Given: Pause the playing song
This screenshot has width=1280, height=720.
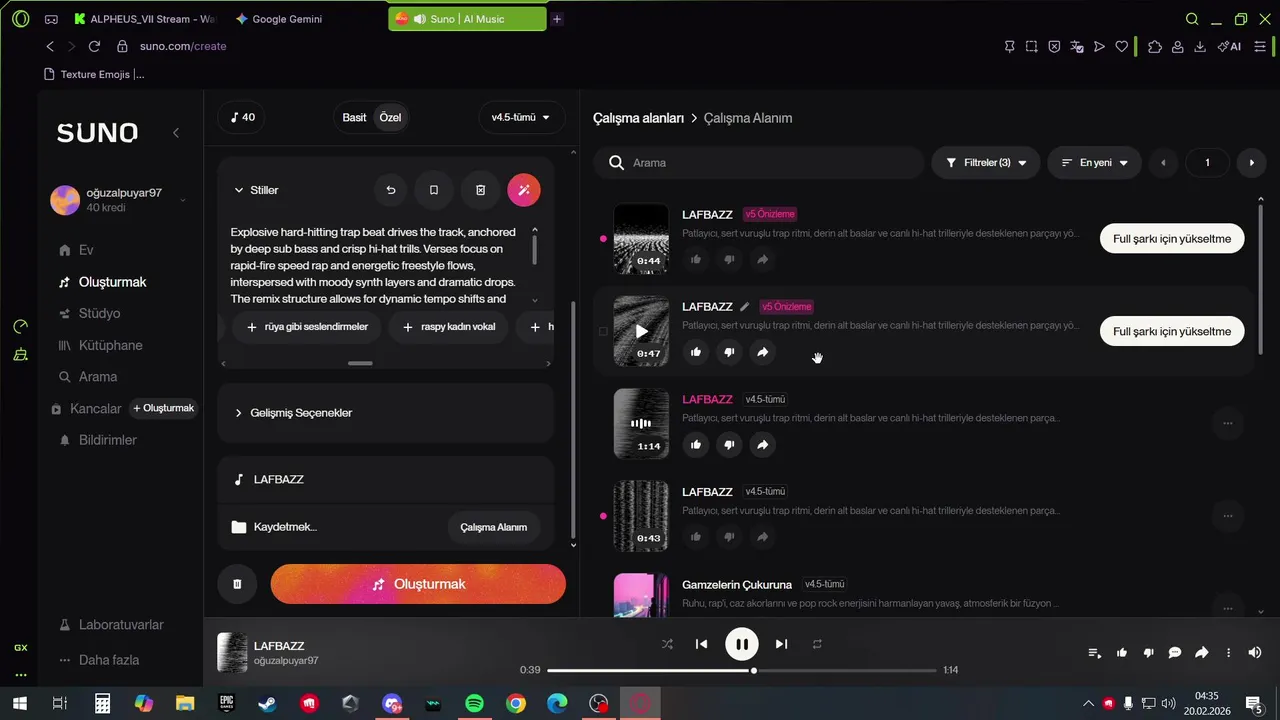Looking at the screenshot, I should point(742,644).
